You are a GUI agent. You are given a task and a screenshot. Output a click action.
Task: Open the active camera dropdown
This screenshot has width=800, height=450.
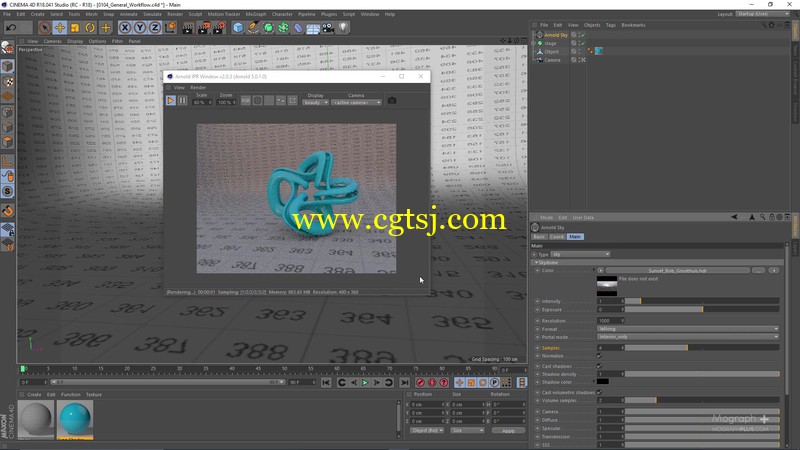pyautogui.click(x=356, y=103)
